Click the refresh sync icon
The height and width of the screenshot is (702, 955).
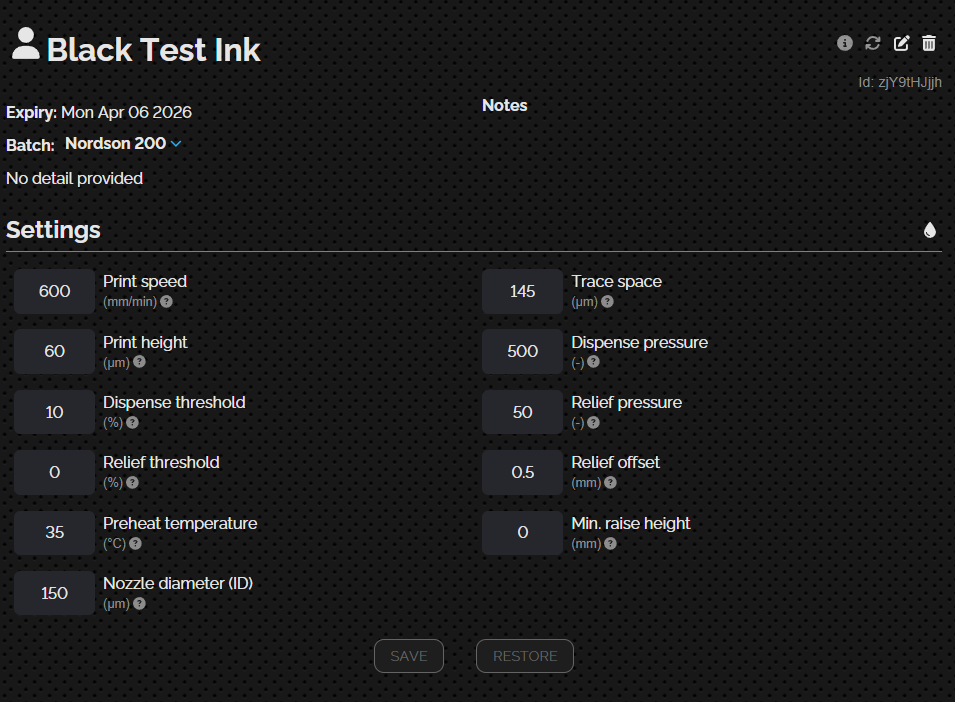[x=873, y=43]
